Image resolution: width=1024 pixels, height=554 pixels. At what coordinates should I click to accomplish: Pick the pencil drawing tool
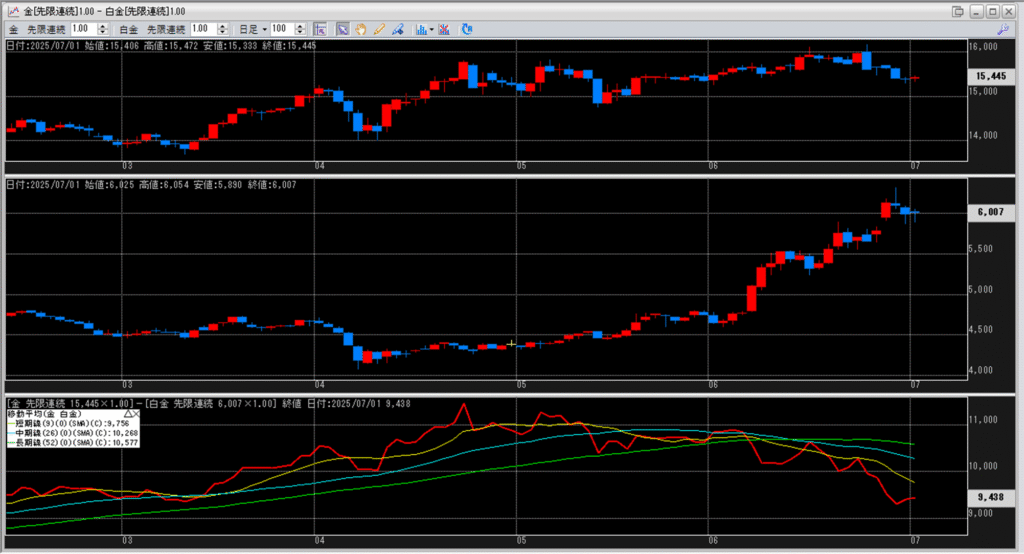click(379, 29)
